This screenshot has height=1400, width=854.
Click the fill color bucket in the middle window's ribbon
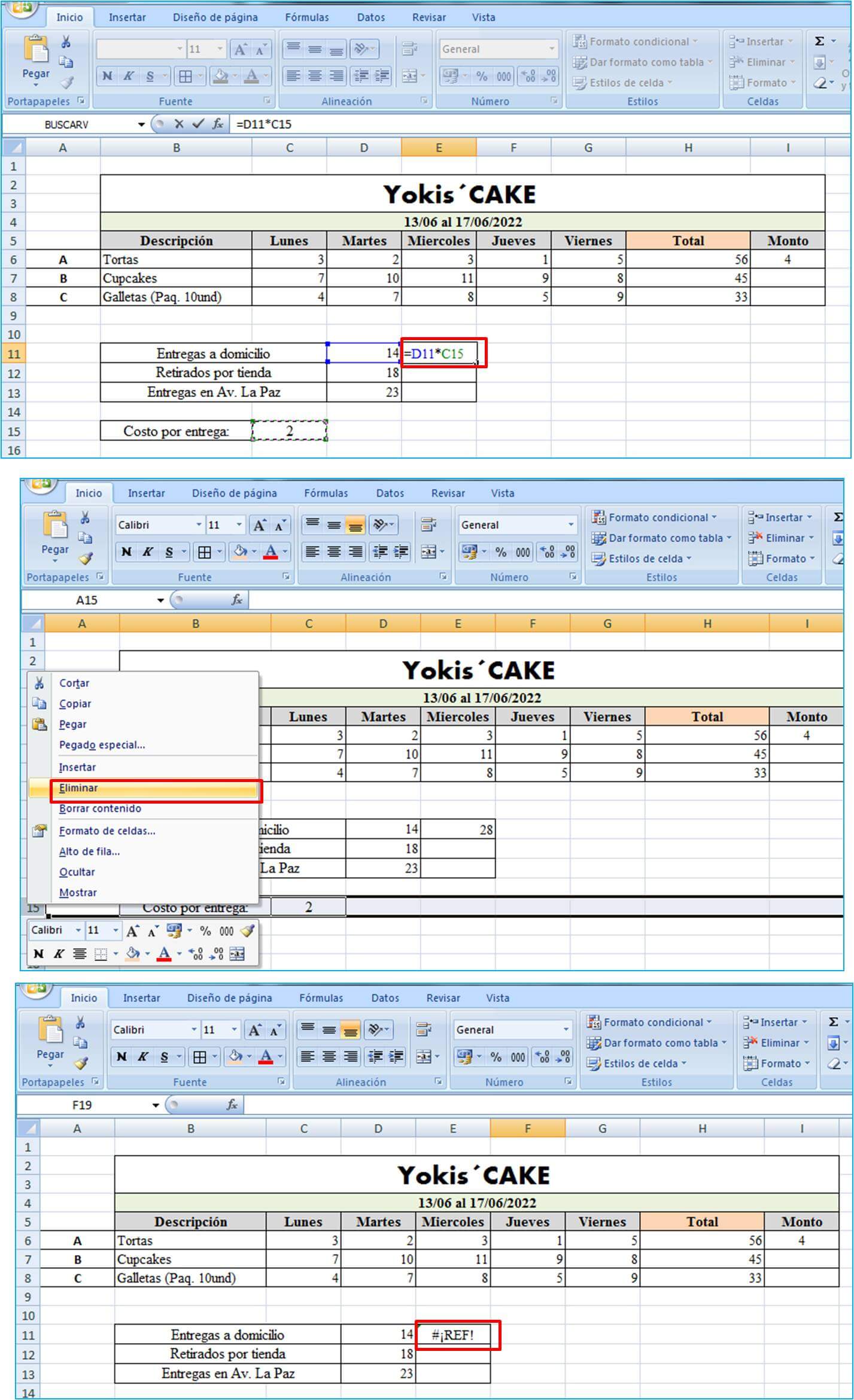point(240,551)
